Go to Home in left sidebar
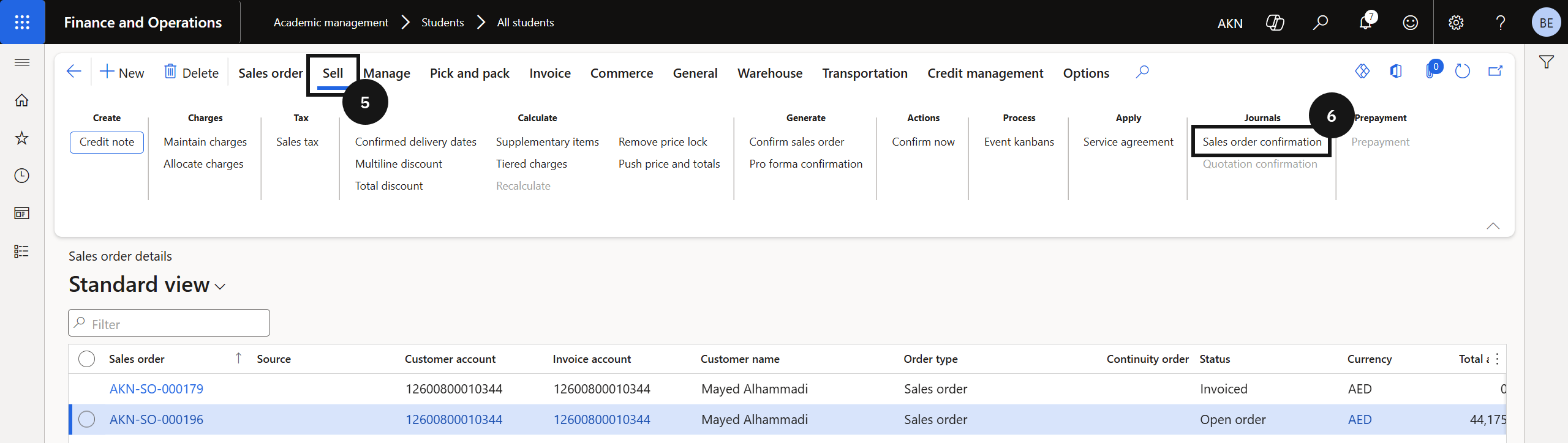The width and height of the screenshot is (1568, 443). 22,100
